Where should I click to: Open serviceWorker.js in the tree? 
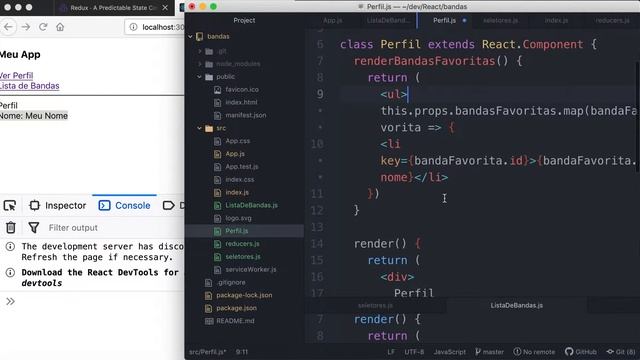(x=250, y=269)
